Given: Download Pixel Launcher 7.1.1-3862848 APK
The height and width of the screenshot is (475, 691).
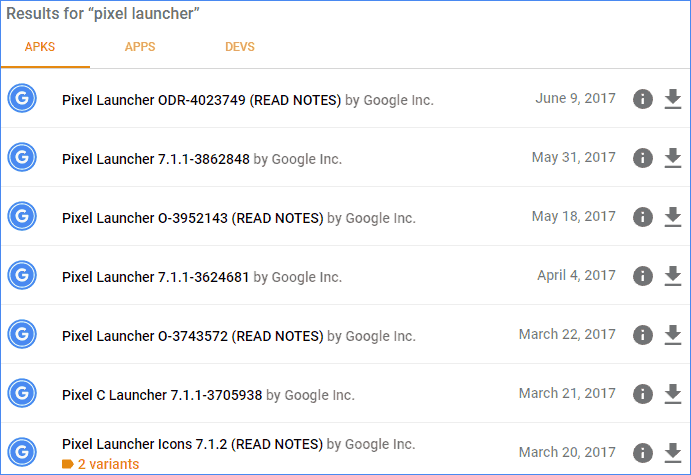Looking at the screenshot, I should coord(672,158).
